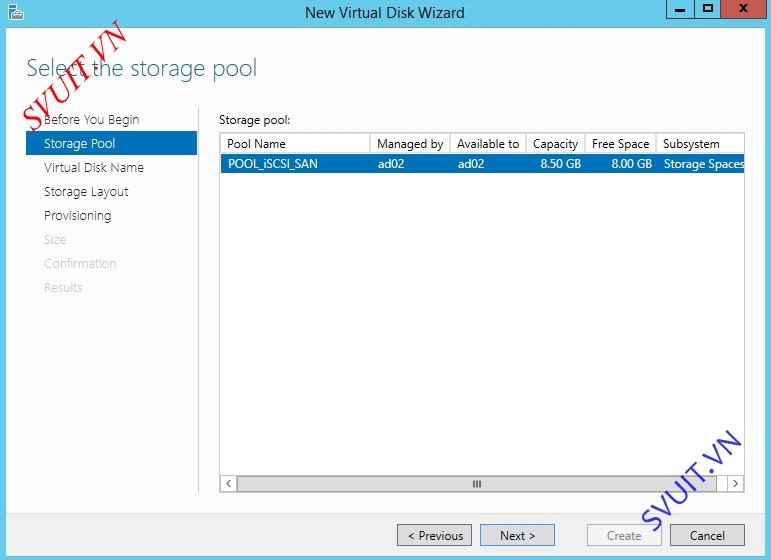771x560 pixels.
Task: Cancel the New Virtual Disk Wizard
Action: [707, 535]
